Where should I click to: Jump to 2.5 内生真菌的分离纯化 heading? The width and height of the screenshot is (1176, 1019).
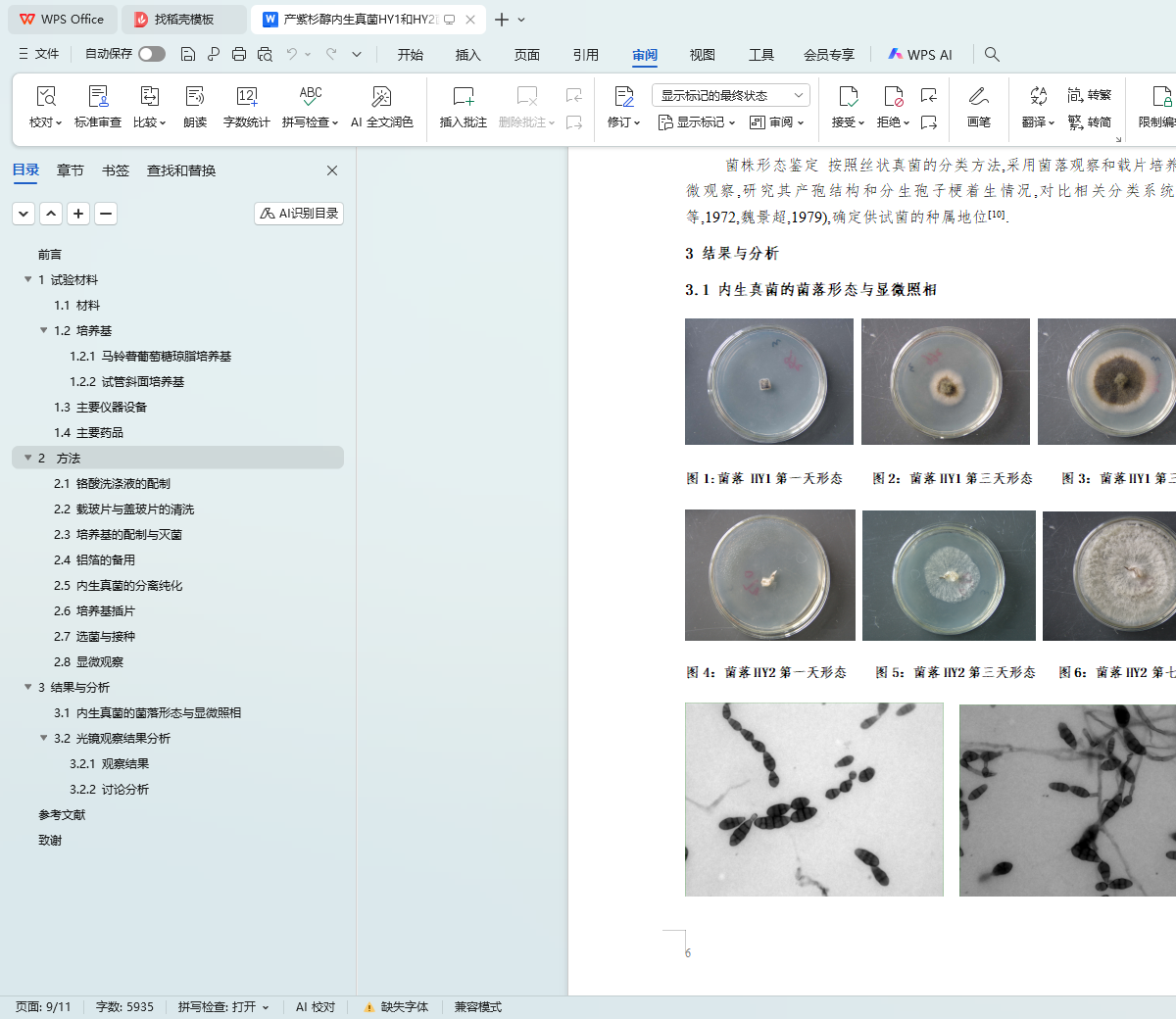(x=119, y=585)
